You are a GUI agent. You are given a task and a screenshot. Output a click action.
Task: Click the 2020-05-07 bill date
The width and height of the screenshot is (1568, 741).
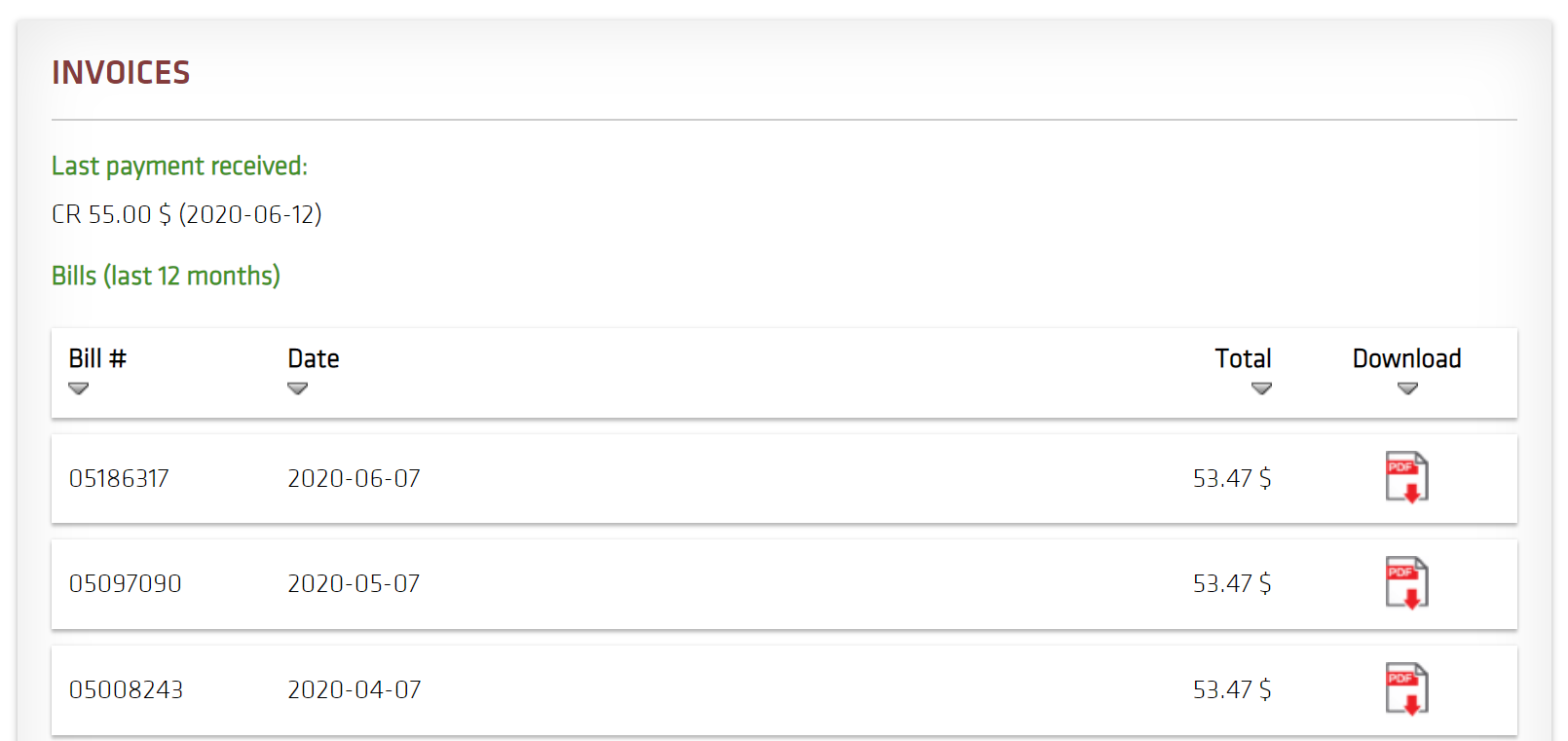354,583
